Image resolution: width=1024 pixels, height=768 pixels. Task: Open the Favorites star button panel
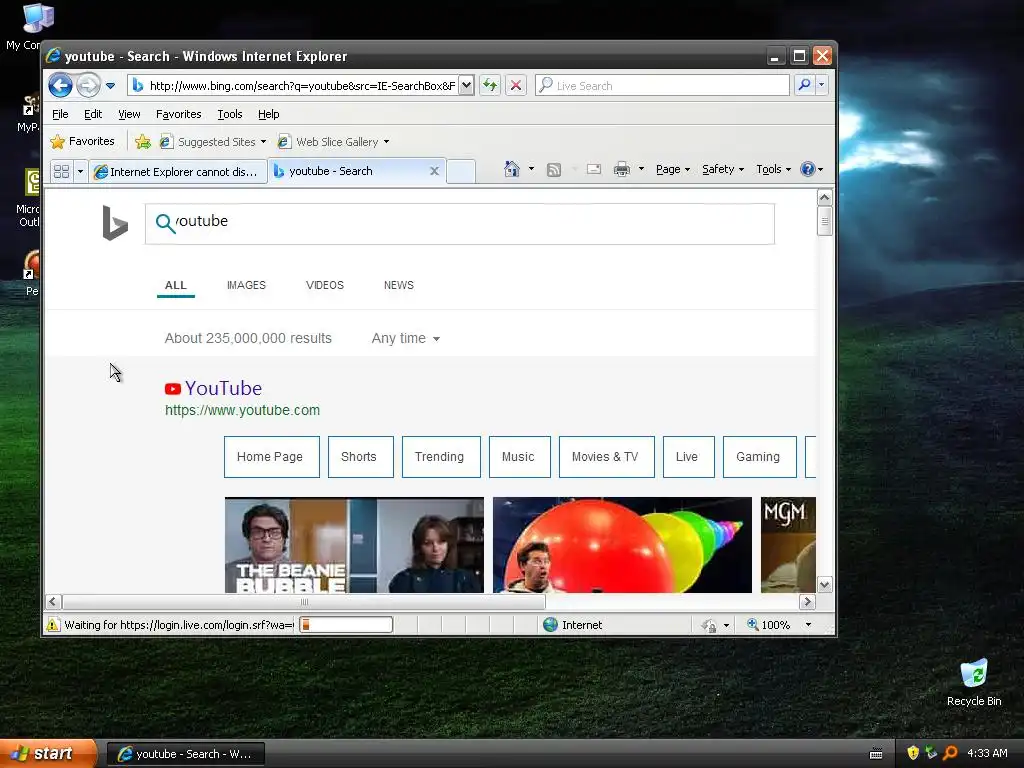pyautogui.click(x=82, y=141)
